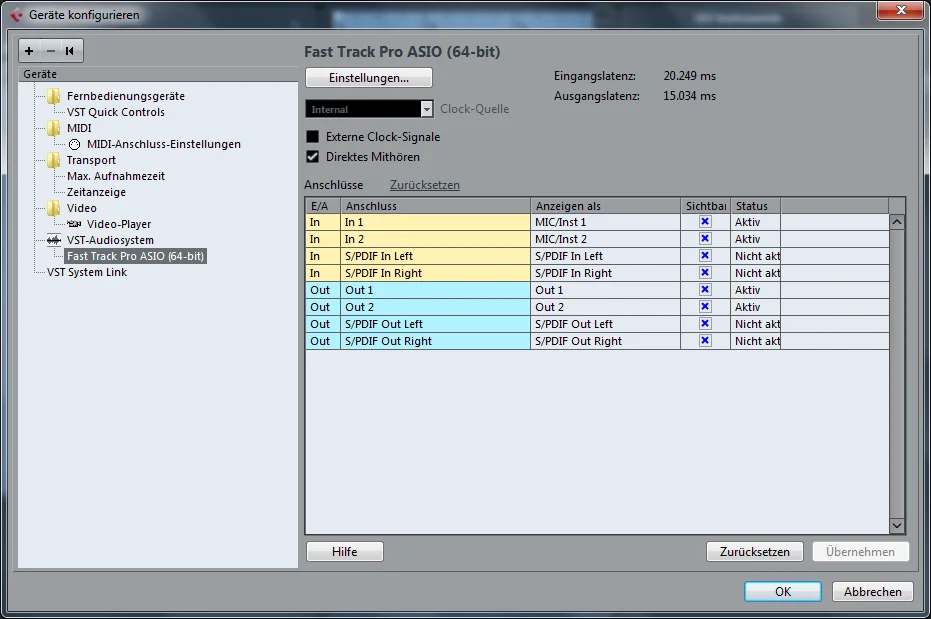The width and height of the screenshot is (931, 619).
Task: Click the Zurücksetzen link beside Anschlüsse
Action: click(x=425, y=185)
